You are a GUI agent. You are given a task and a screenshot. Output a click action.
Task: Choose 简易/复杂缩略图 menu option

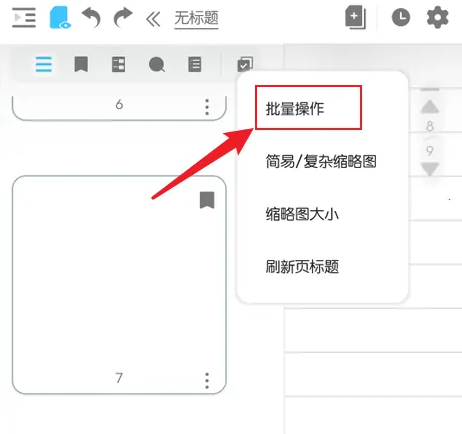(321, 161)
